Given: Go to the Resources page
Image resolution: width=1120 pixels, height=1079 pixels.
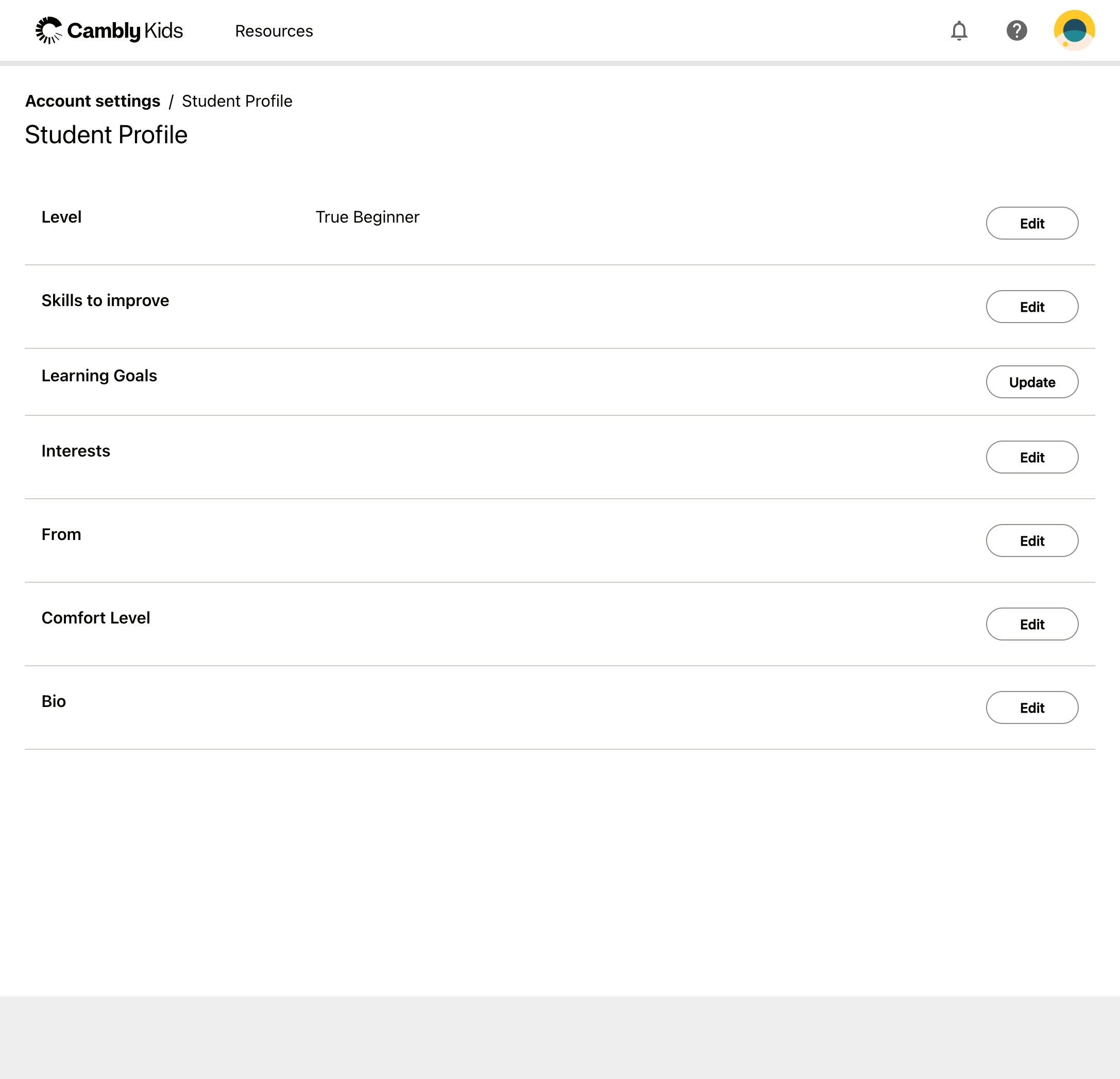Looking at the screenshot, I should [x=274, y=31].
